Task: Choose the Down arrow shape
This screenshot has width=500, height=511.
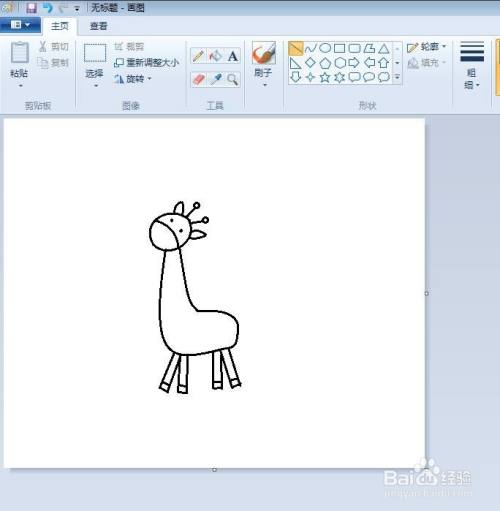Action: (296, 77)
